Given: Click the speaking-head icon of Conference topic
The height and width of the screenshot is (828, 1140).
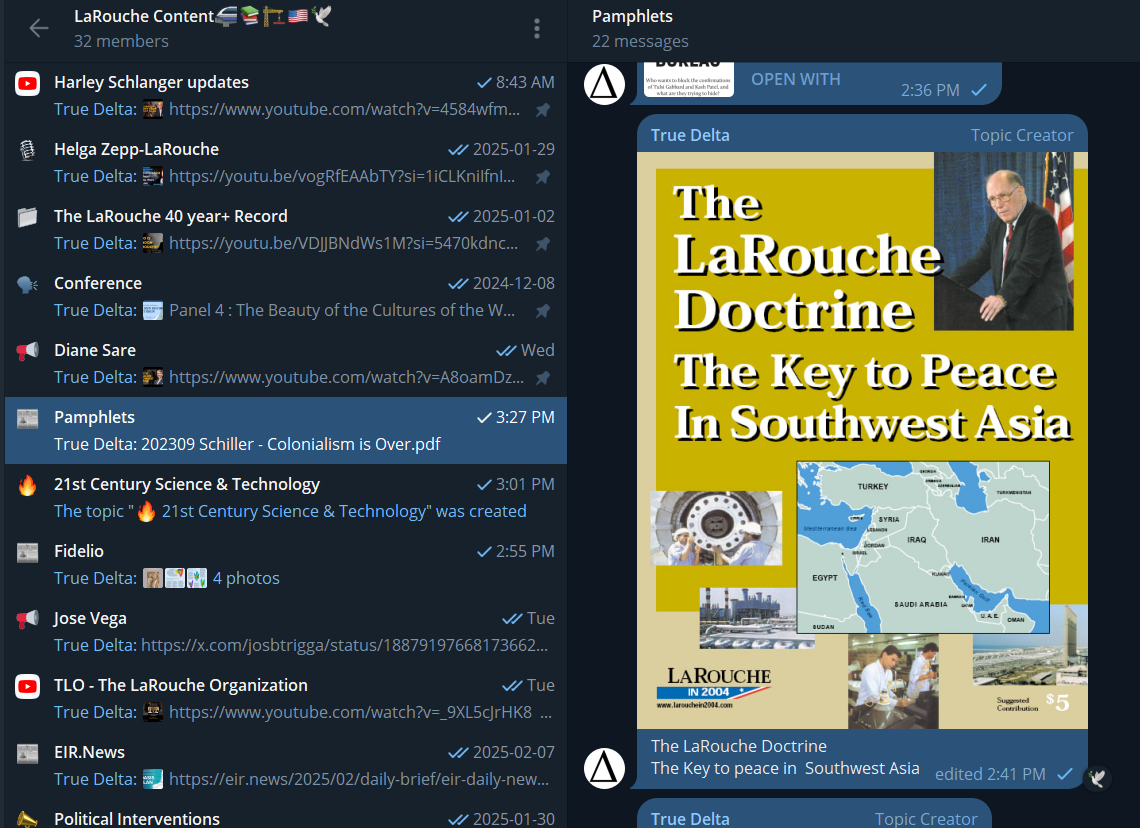Looking at the screenshot, I should click(x=28, y=284).
